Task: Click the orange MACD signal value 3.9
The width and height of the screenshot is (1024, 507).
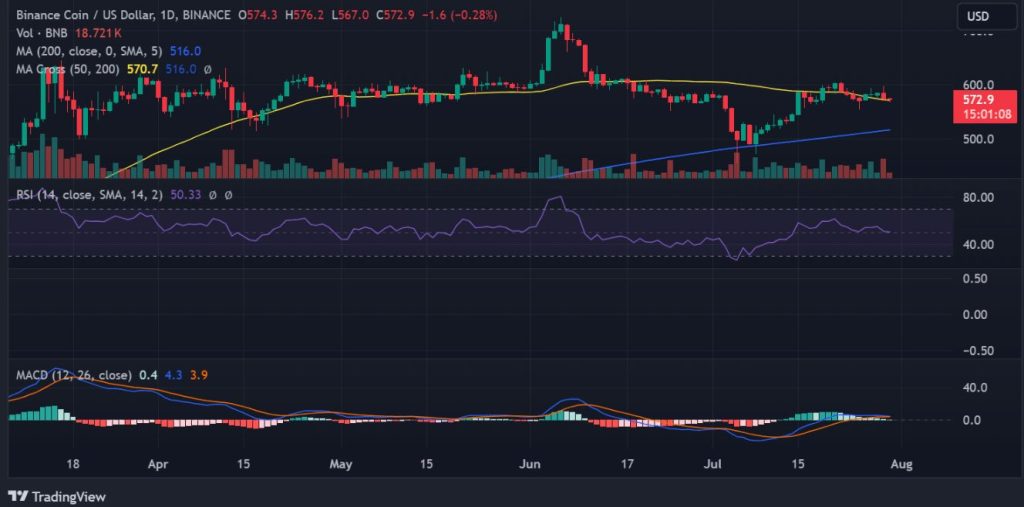Action: tap(199, 376)
